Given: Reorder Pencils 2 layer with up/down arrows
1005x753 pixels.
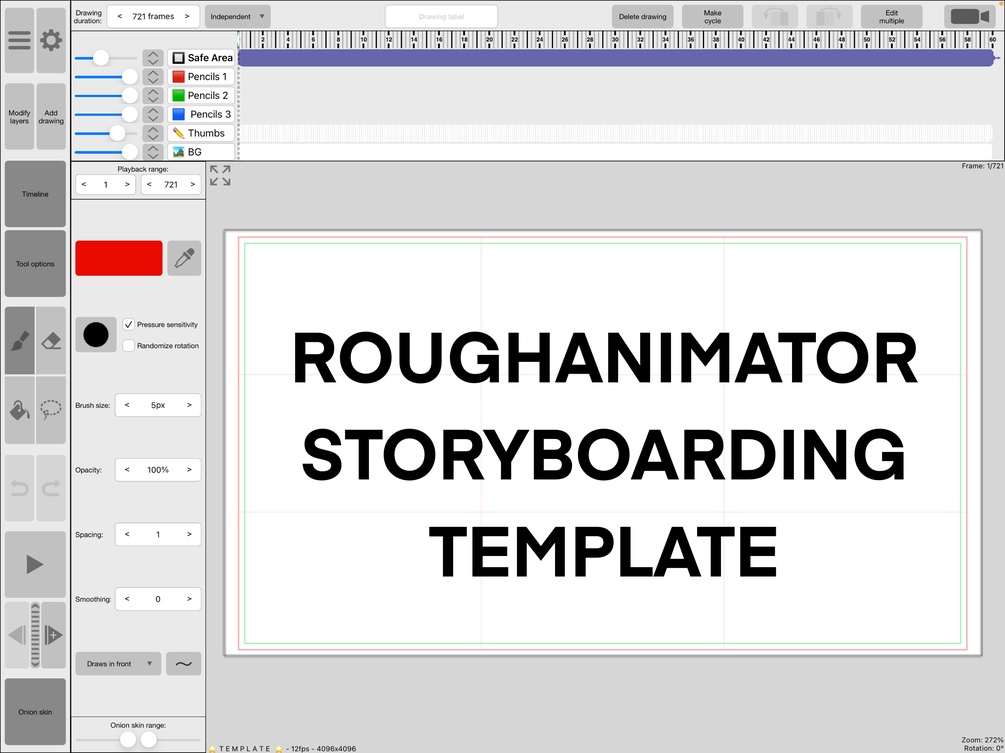Looking at the screenshot, I should click(153, 95).
